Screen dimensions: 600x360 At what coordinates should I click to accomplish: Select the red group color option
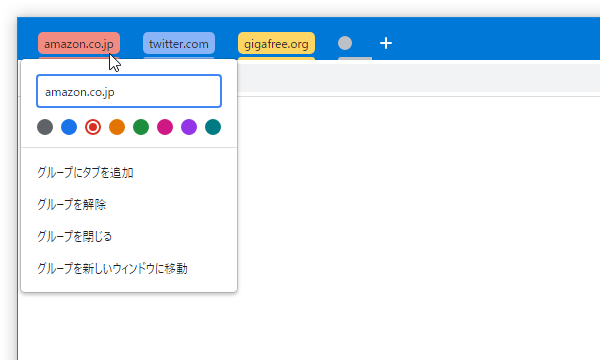pyautogui.click(x=93, y=127)
